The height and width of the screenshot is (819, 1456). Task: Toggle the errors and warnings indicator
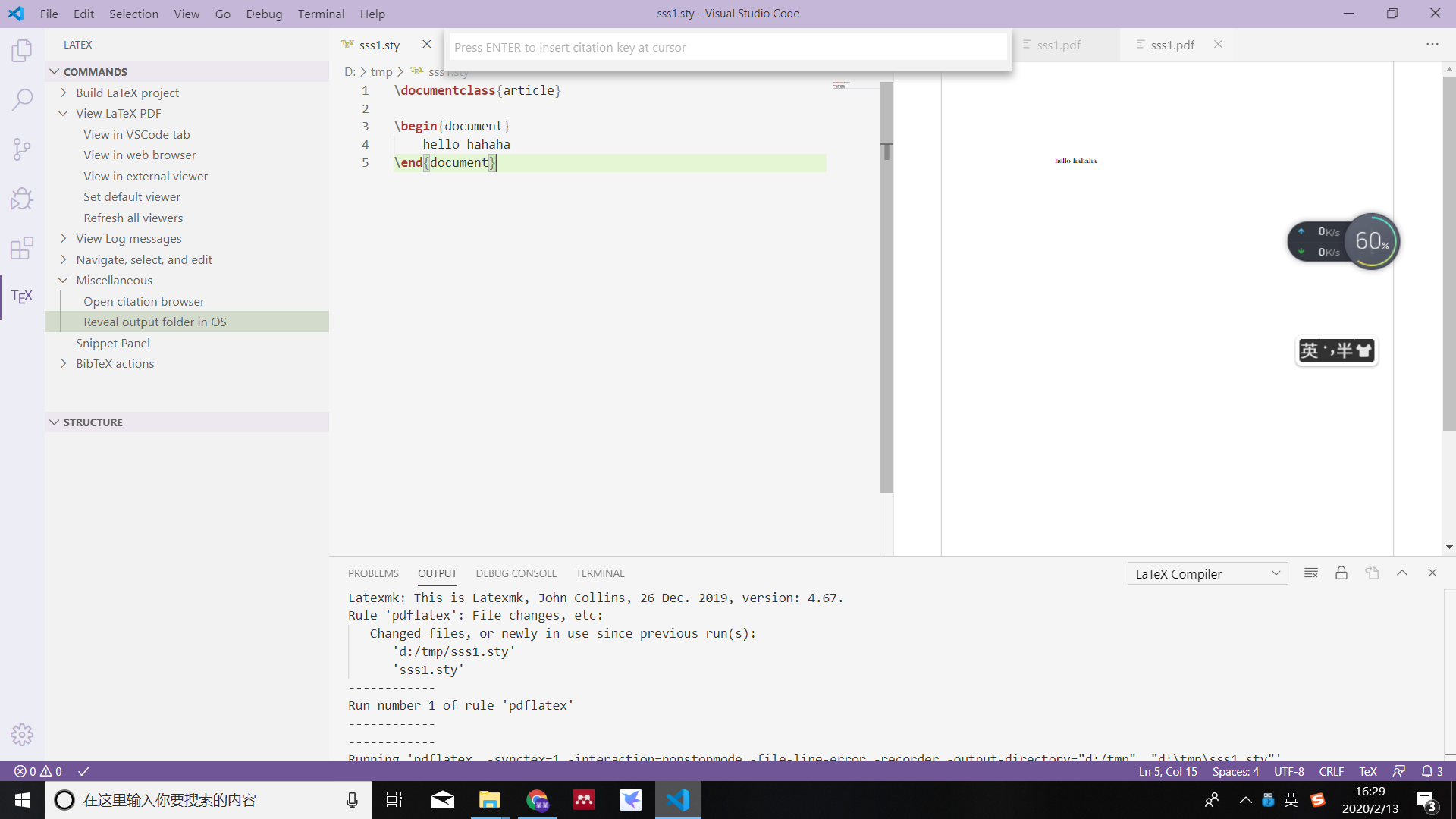click(x=38, y=771)
